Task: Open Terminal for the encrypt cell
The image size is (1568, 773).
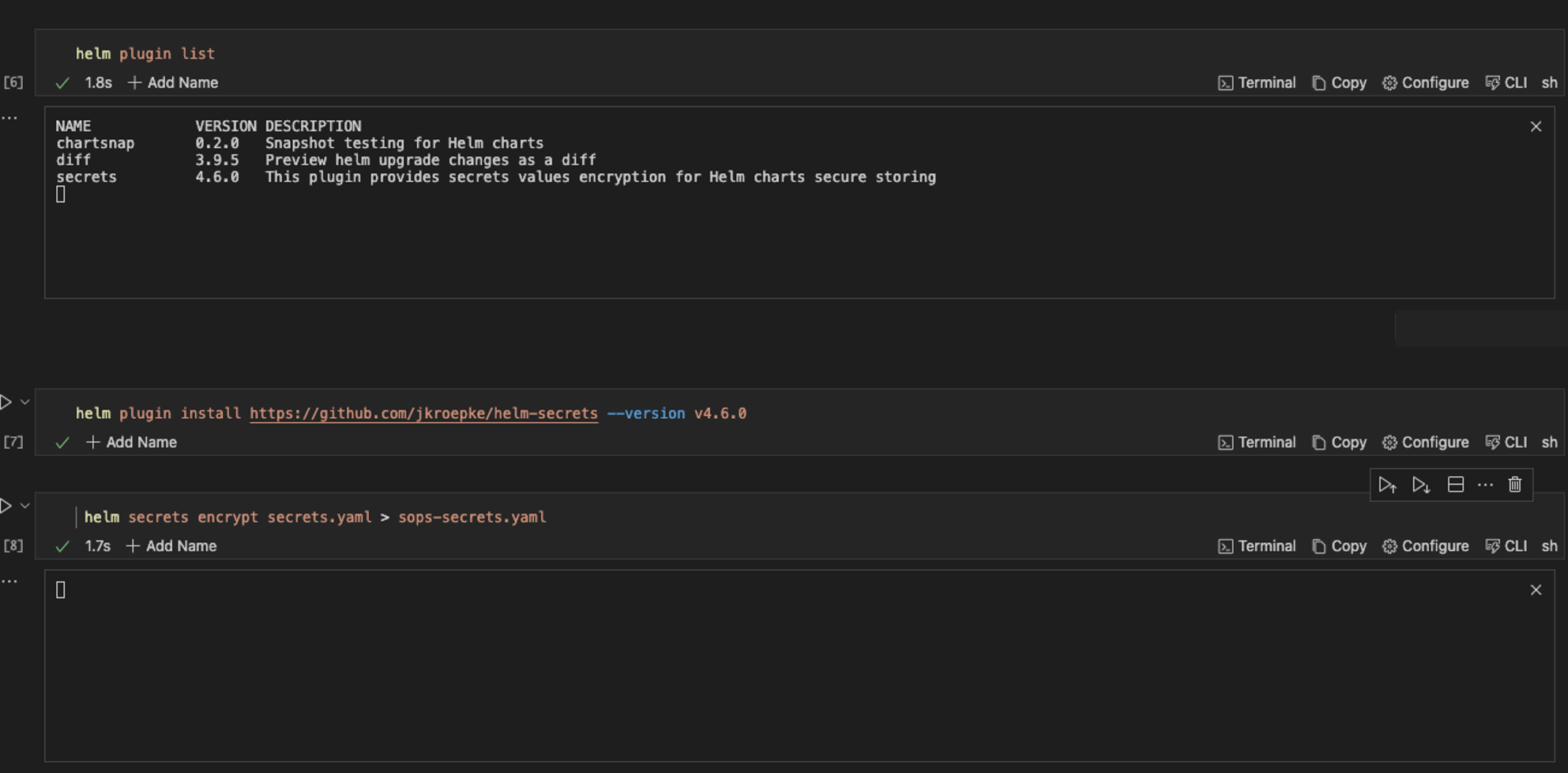Action: pyautogui.click(x=1257, y=545)
